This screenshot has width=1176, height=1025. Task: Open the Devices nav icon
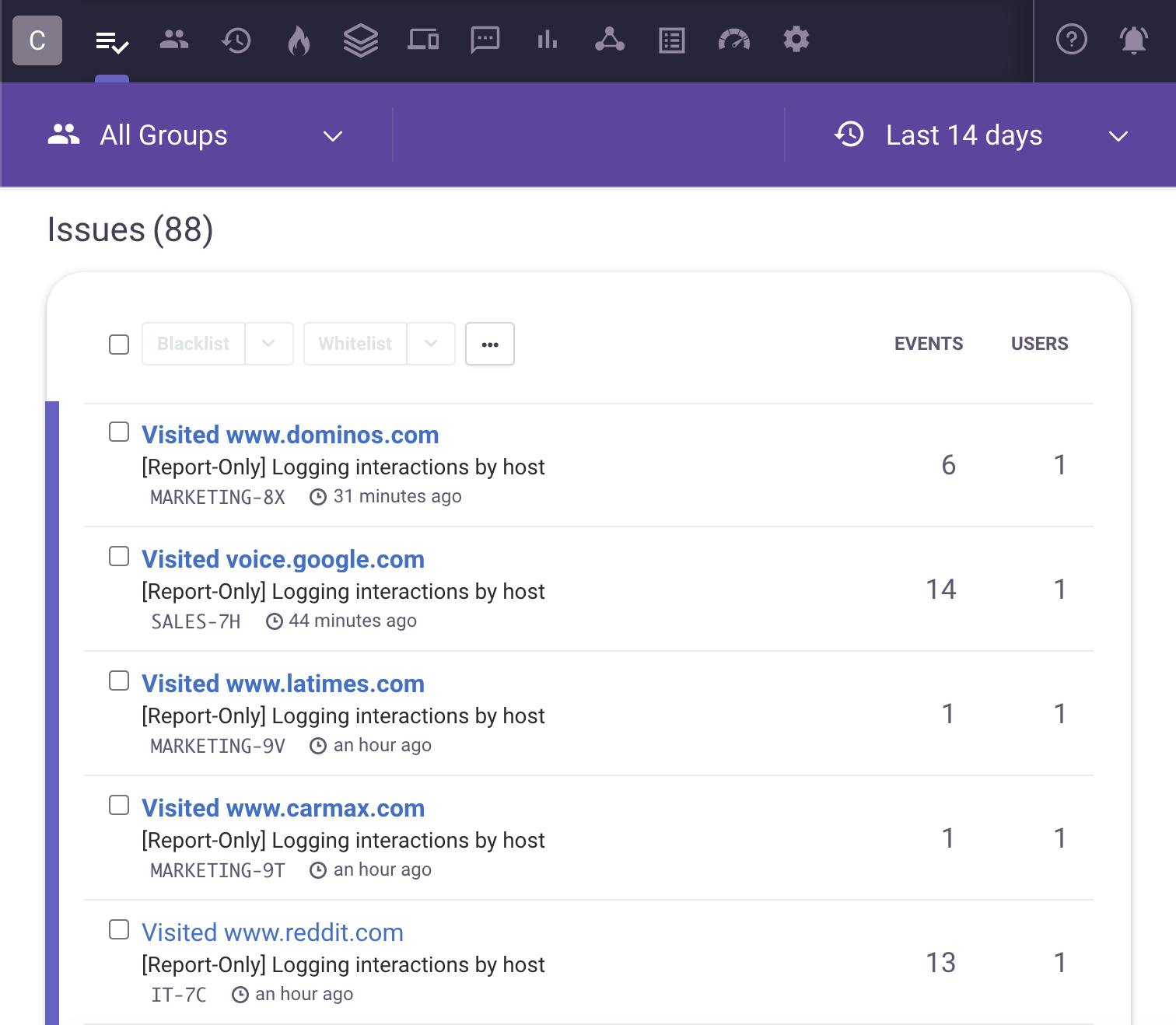(423, 40)
